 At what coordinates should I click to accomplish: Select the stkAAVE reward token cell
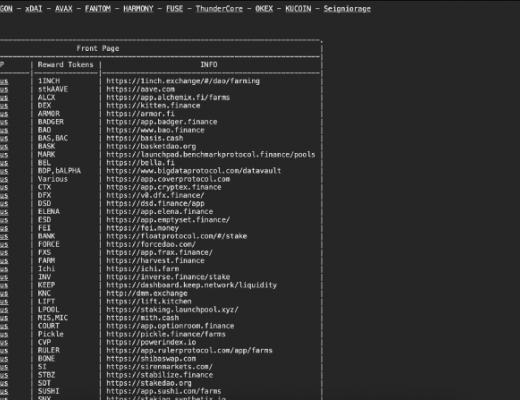53,89
